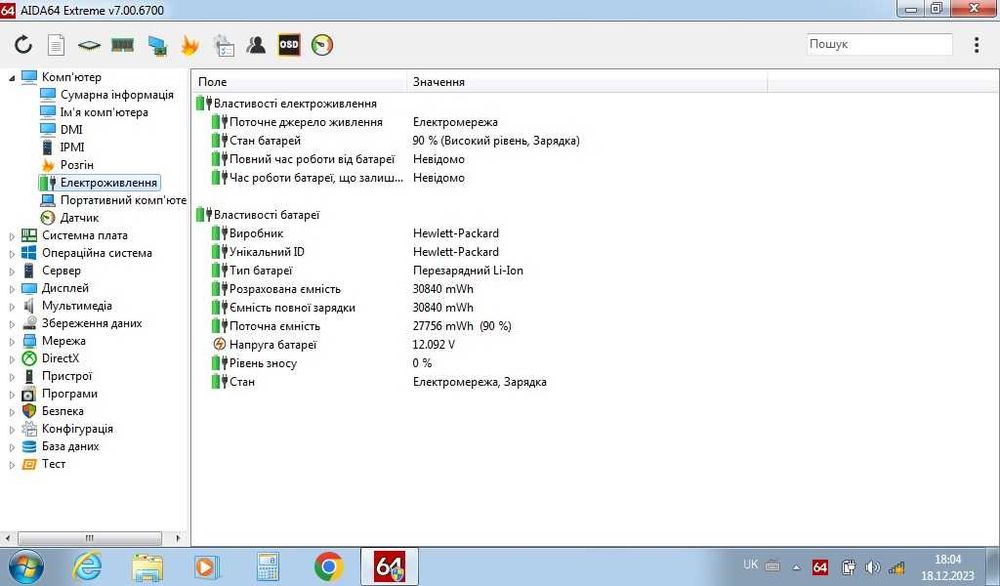This screenshot has height=586, width=1000.
Task: Expand the Операційна система node
Action: (x=12, y=254)
